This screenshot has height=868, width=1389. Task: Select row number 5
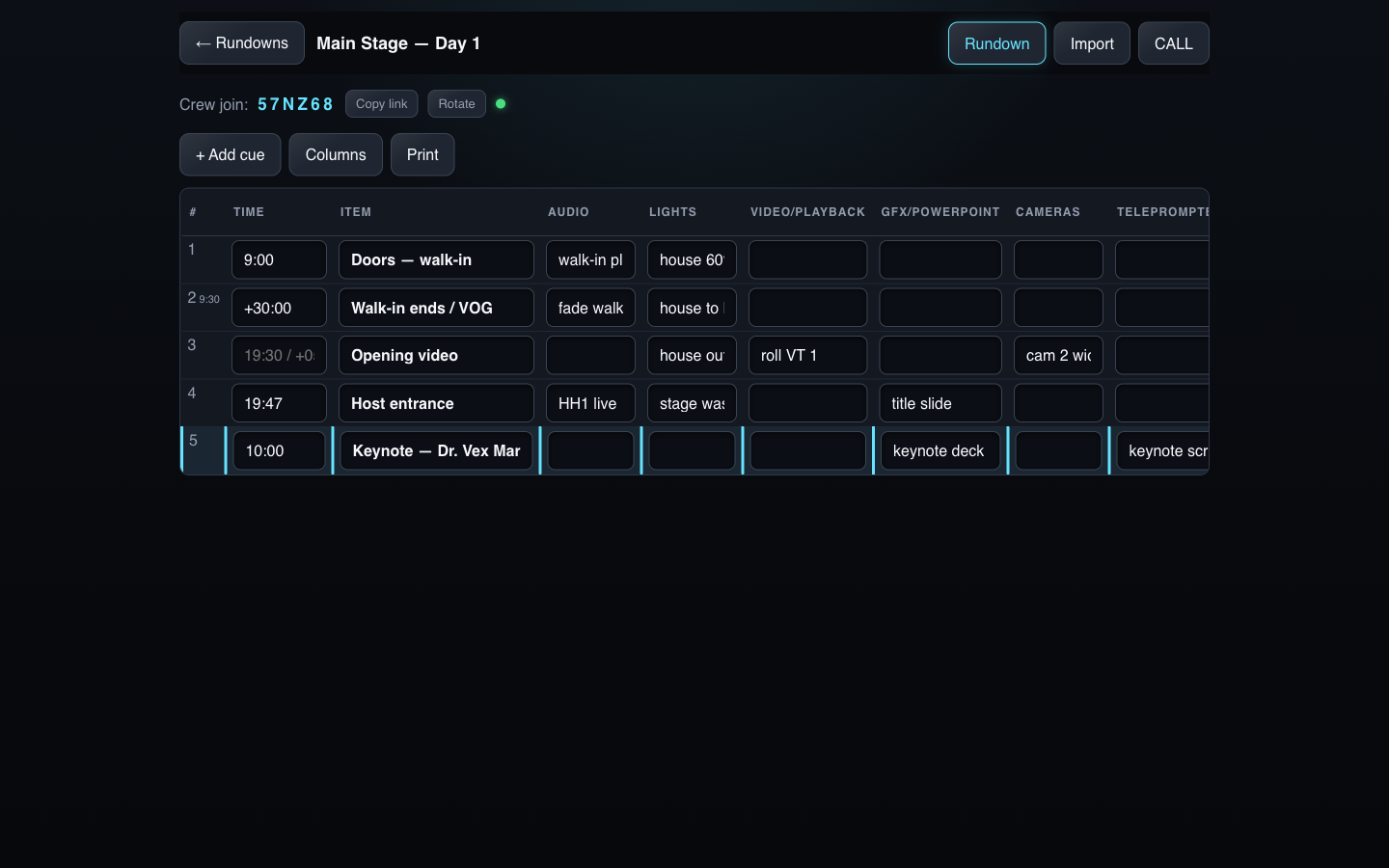(x=193, y=441)
